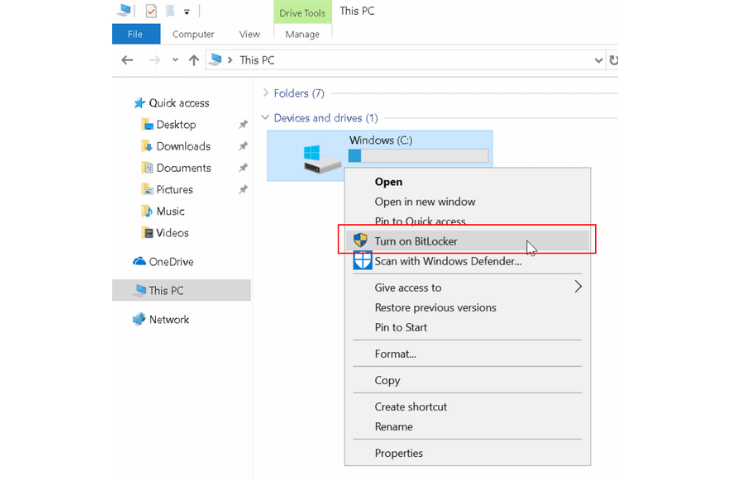730x480 pixels.
Task: Click the Windows (C:) drive icon
Action: 321,158
